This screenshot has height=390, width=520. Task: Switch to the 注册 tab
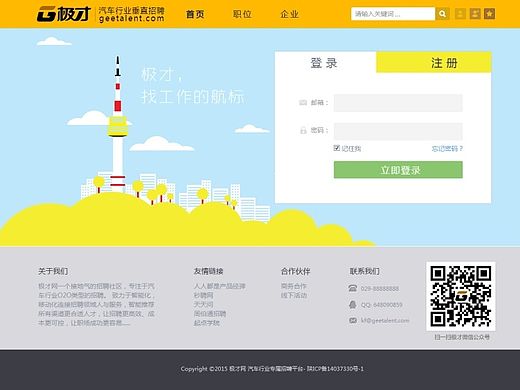434,62
